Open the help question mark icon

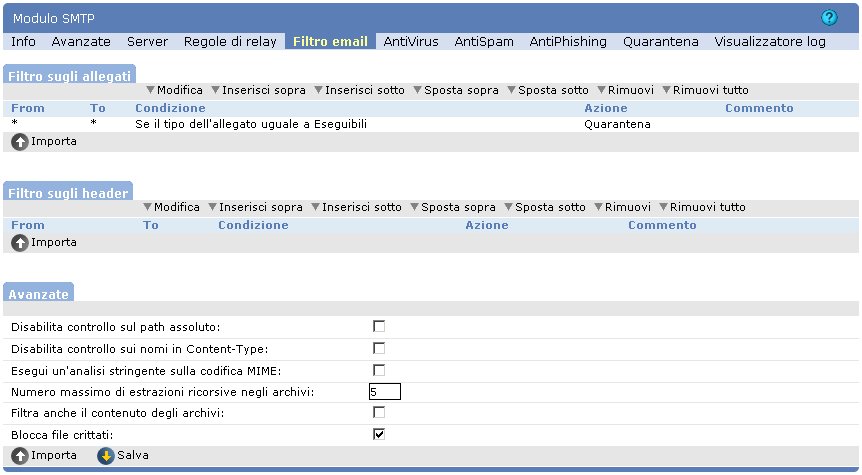pos(828,18)
